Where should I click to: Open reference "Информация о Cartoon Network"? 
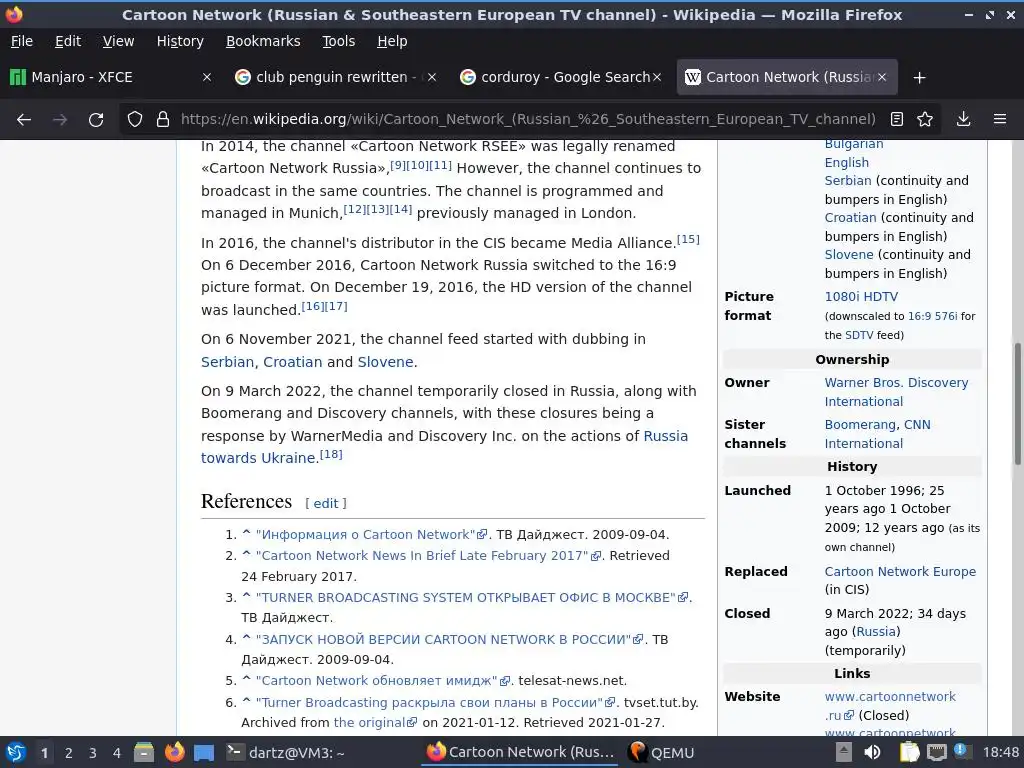pos(371,534)
